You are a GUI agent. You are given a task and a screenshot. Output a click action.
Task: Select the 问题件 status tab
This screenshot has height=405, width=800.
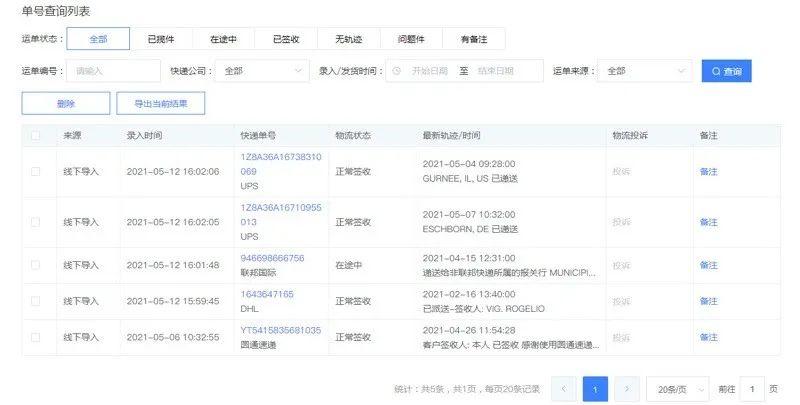(x=411, y=39)
